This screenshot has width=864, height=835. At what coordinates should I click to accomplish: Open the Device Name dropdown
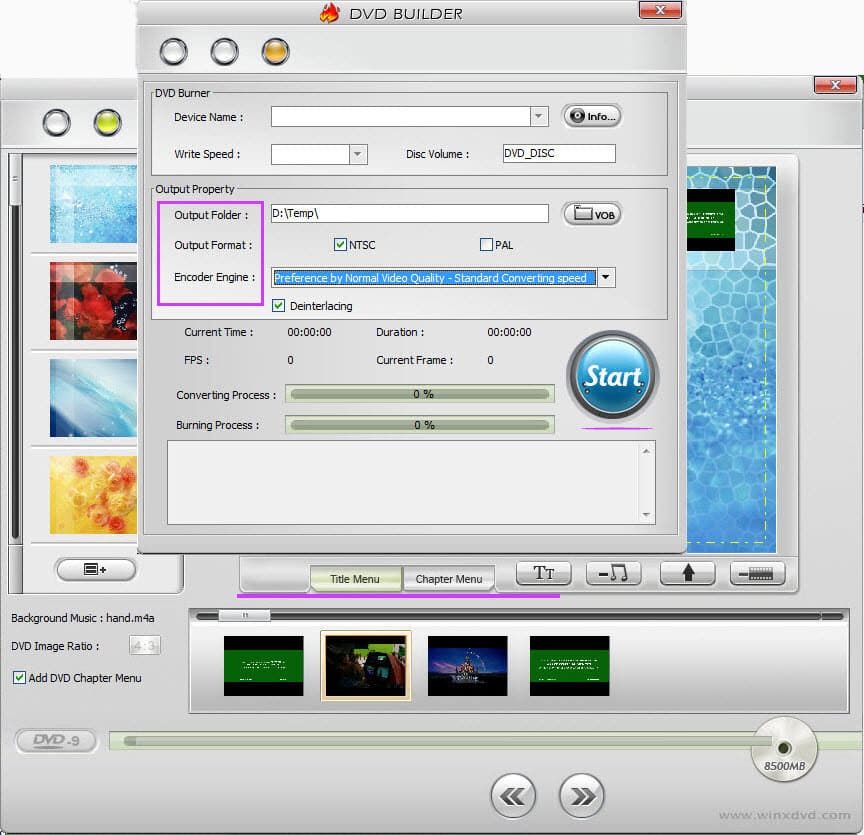pyautogui.click(x=538, y=116)
